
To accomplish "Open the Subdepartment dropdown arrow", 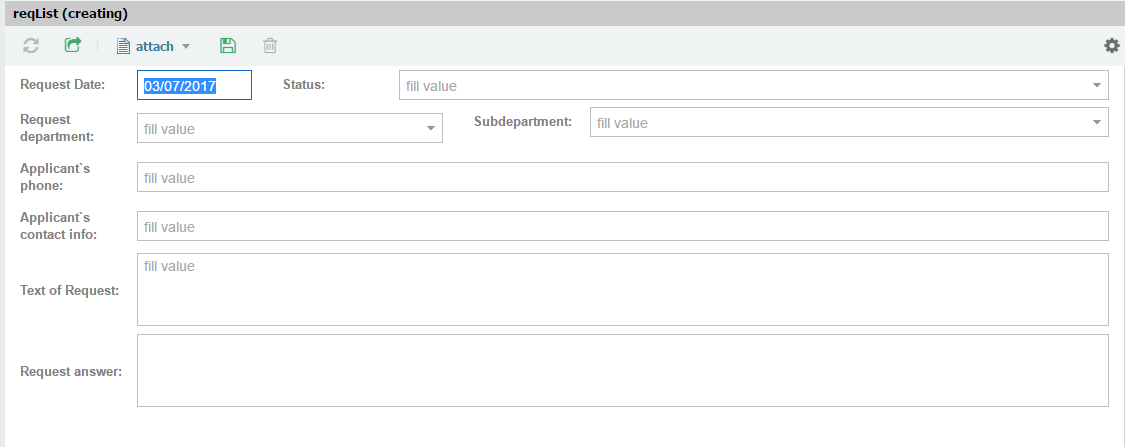I will tap(1096, 123).
